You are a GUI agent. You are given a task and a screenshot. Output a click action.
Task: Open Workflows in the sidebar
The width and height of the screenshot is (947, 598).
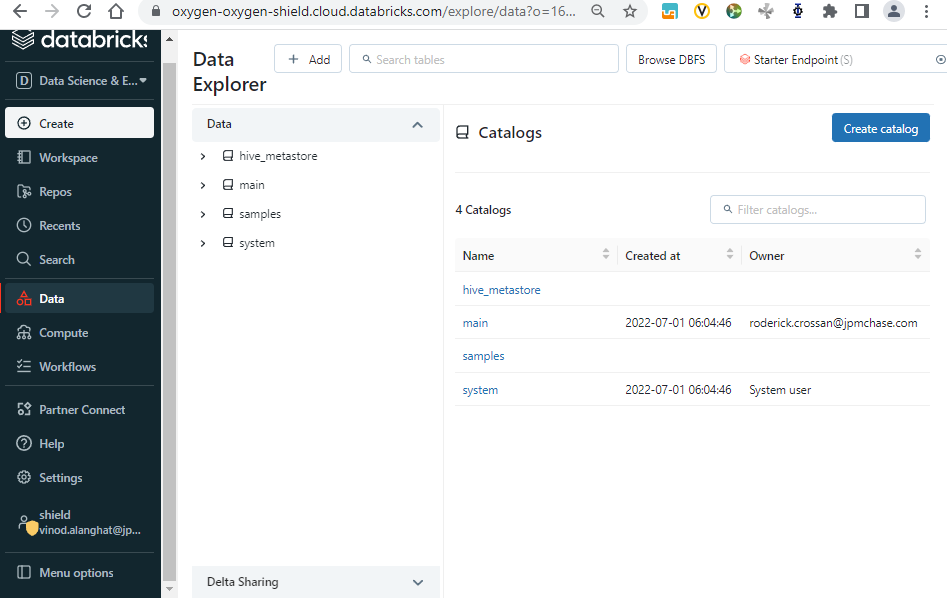(79, 367)
